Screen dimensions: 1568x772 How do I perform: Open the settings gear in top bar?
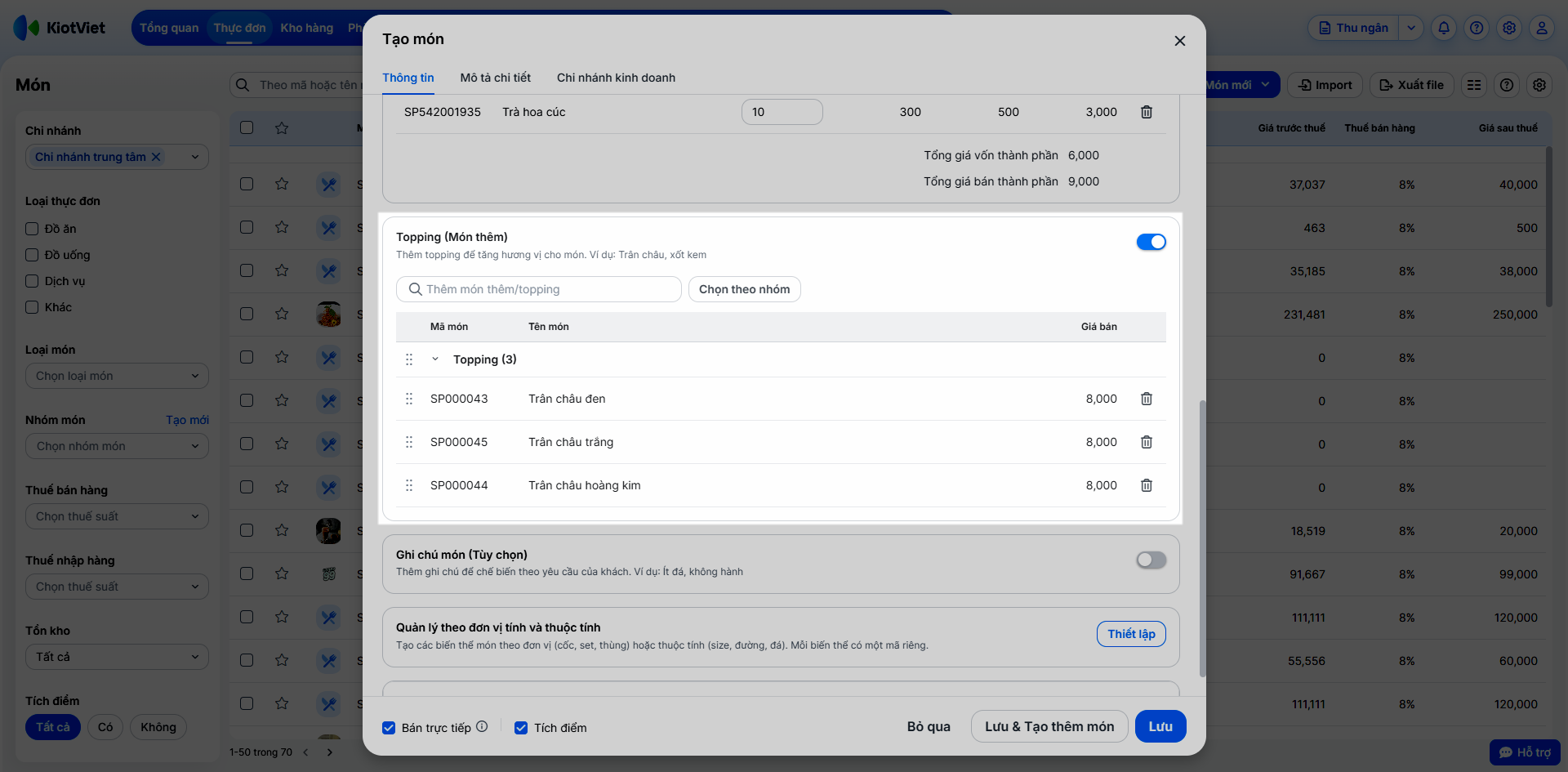click(x=1508, y=28)
